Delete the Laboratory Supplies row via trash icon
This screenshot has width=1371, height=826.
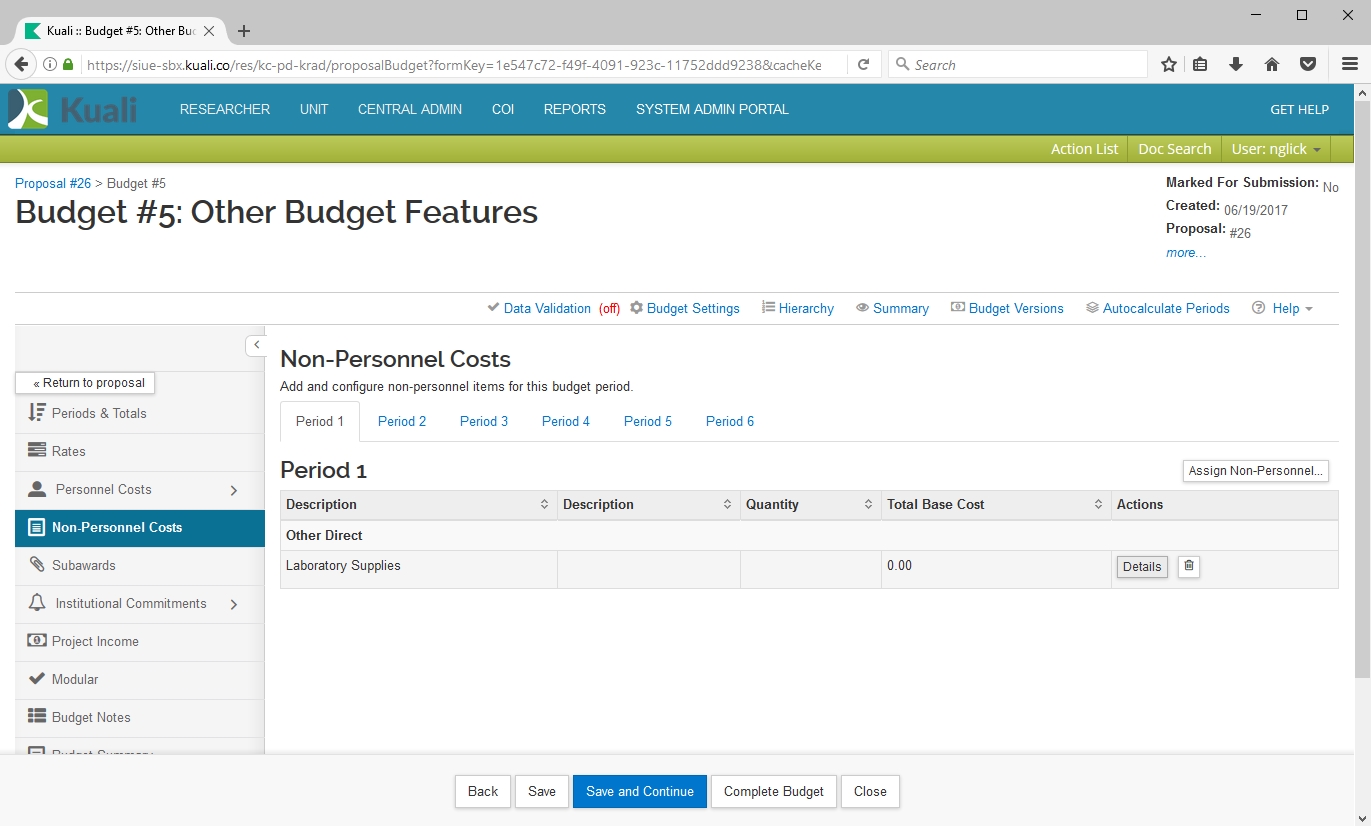1188,566
